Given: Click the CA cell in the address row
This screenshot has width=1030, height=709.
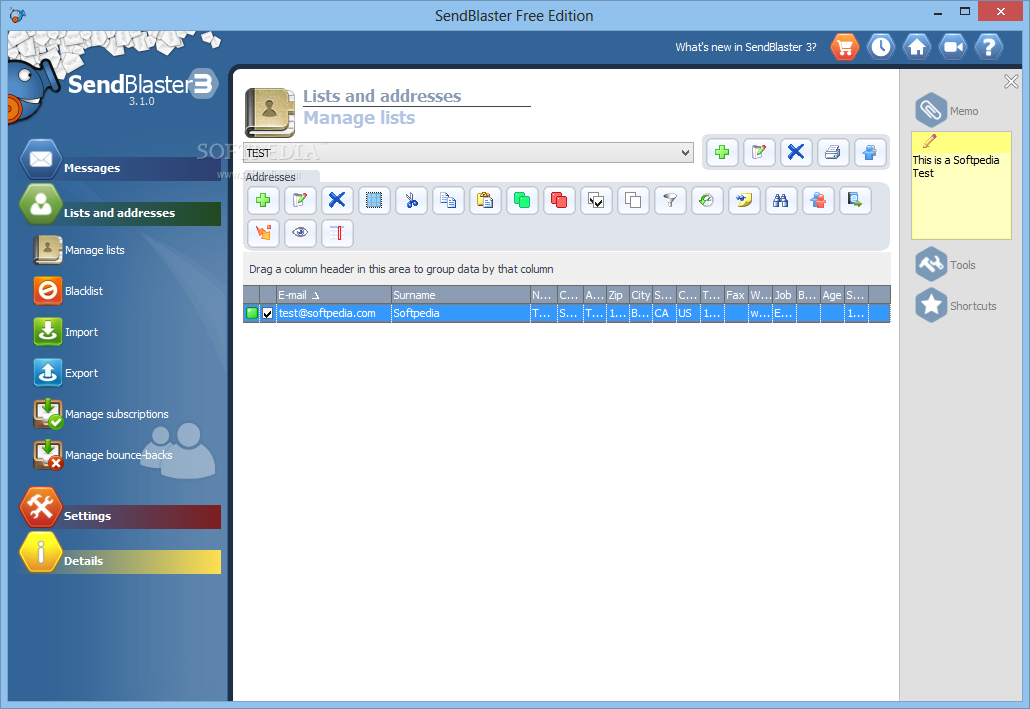Looking at the screenshot, I should (664, 313).
